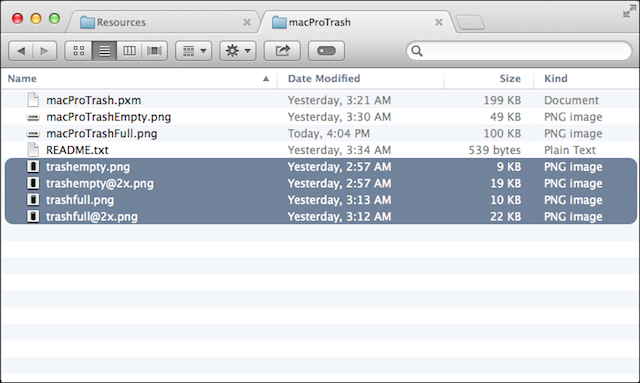Select the trashempty.png file name
The height and width of the screenshot is (383, 640).
(x=88, y=167)
